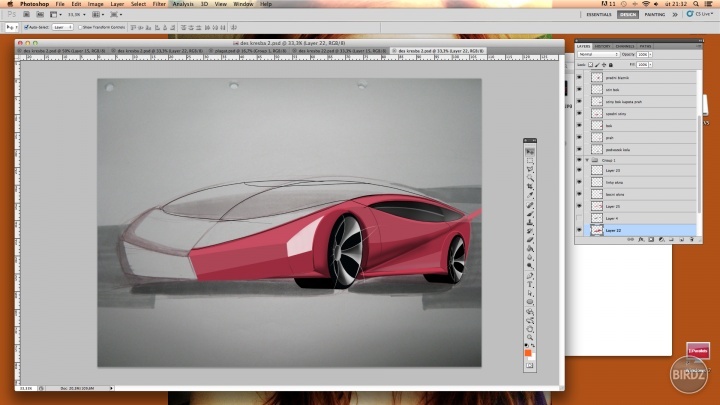720x405 pixels.
Task: Toggle the Auto-Select checkbox
Action: [26, 28]
